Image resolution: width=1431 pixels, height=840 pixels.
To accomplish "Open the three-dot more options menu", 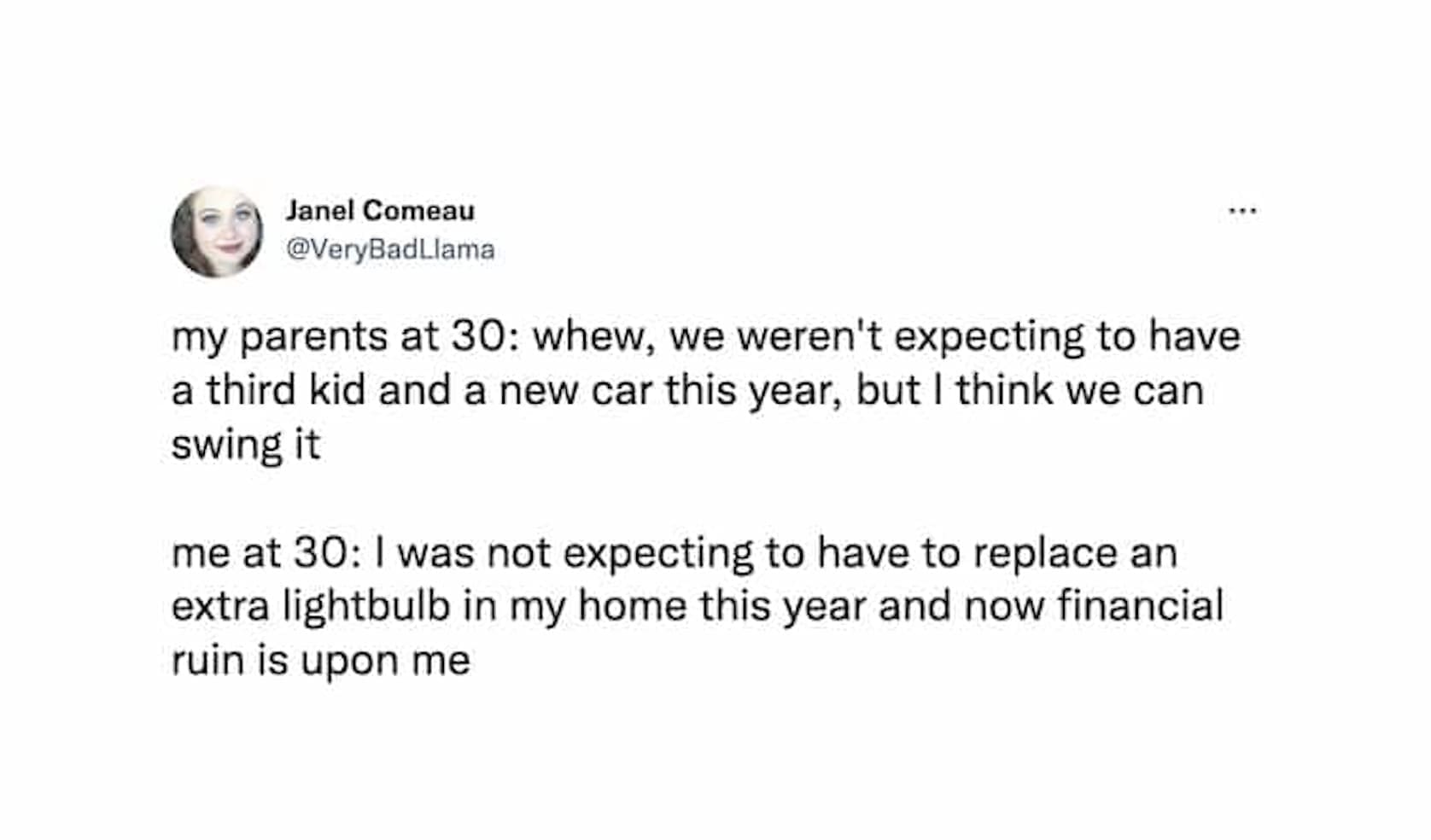I will click(1242, 210).
